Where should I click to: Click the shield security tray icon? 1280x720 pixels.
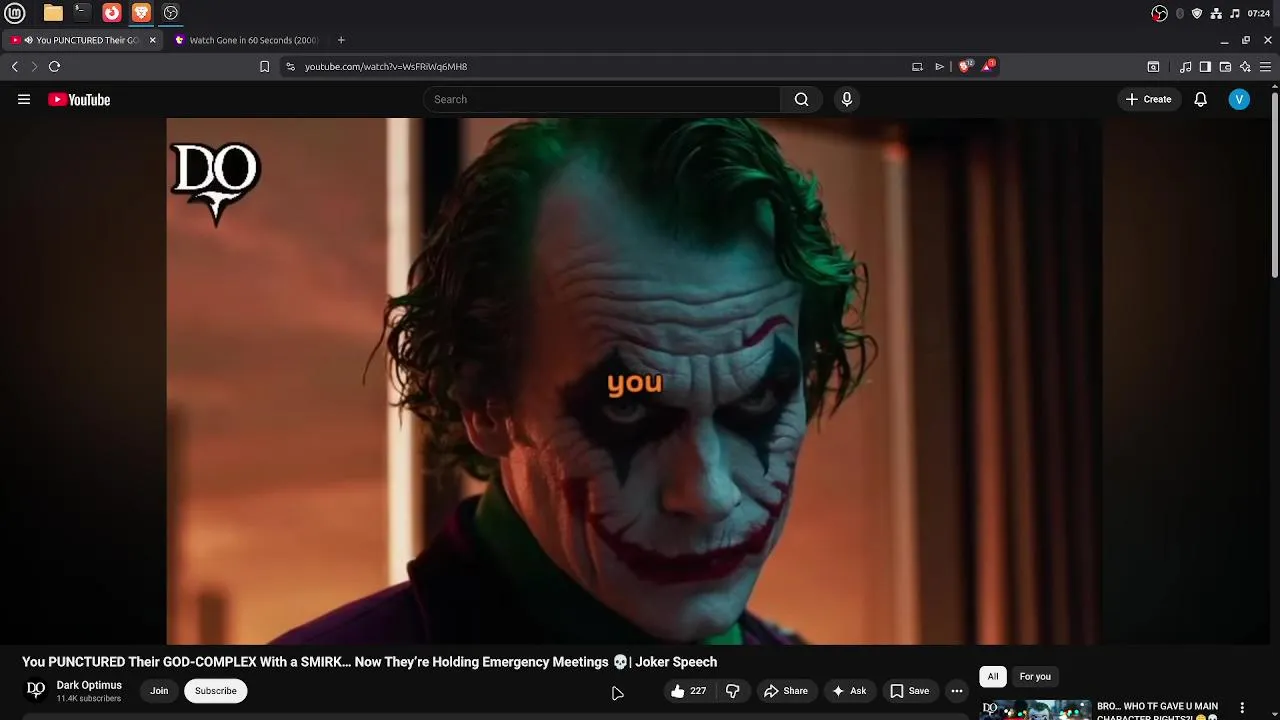1197,13
